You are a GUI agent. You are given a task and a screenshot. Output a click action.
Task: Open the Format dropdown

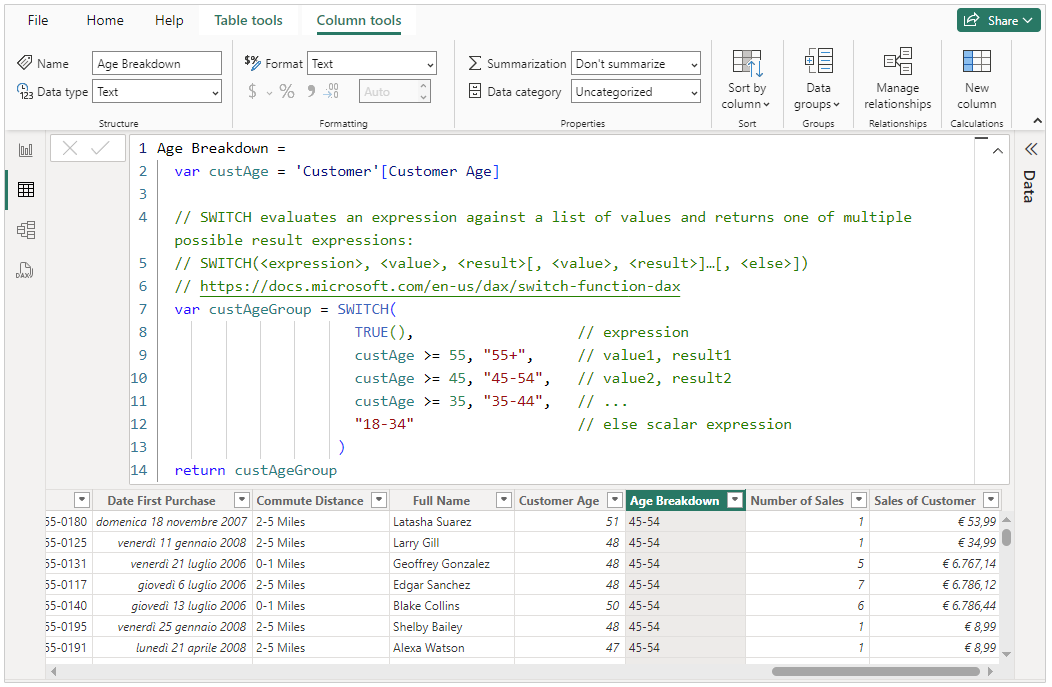click(372, 64)
